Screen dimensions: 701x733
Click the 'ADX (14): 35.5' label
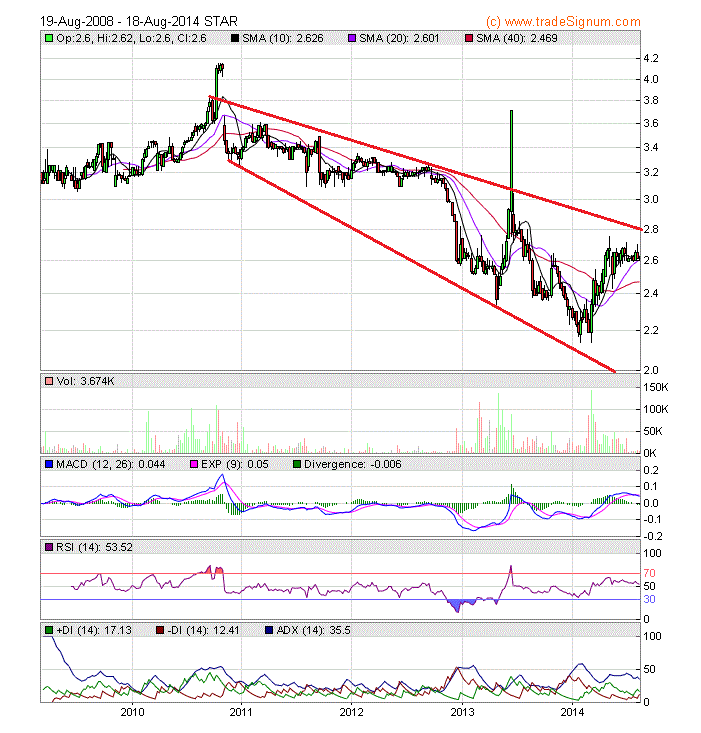(313, 630)
